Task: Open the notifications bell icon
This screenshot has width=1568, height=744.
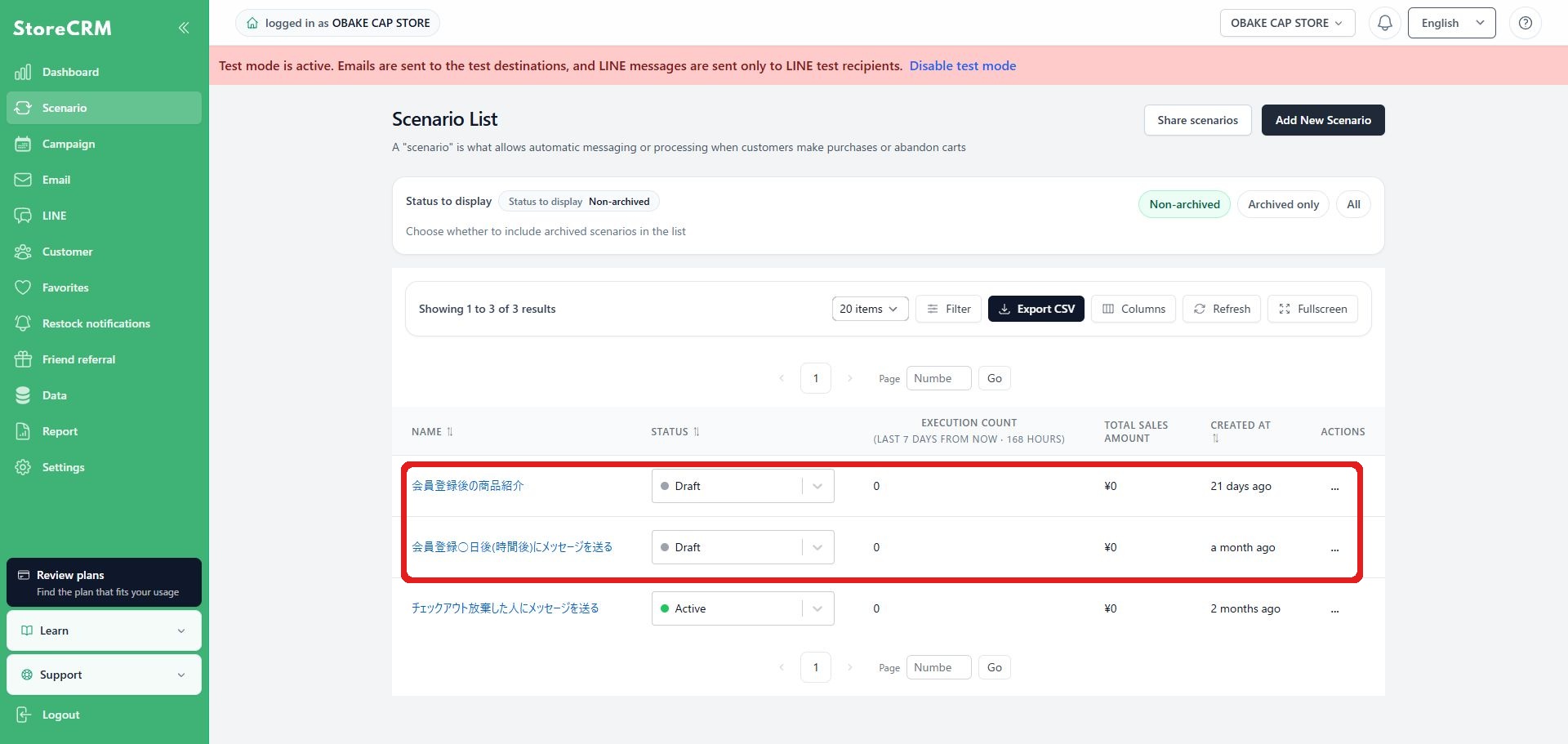Action: [x=1385, y=23]
